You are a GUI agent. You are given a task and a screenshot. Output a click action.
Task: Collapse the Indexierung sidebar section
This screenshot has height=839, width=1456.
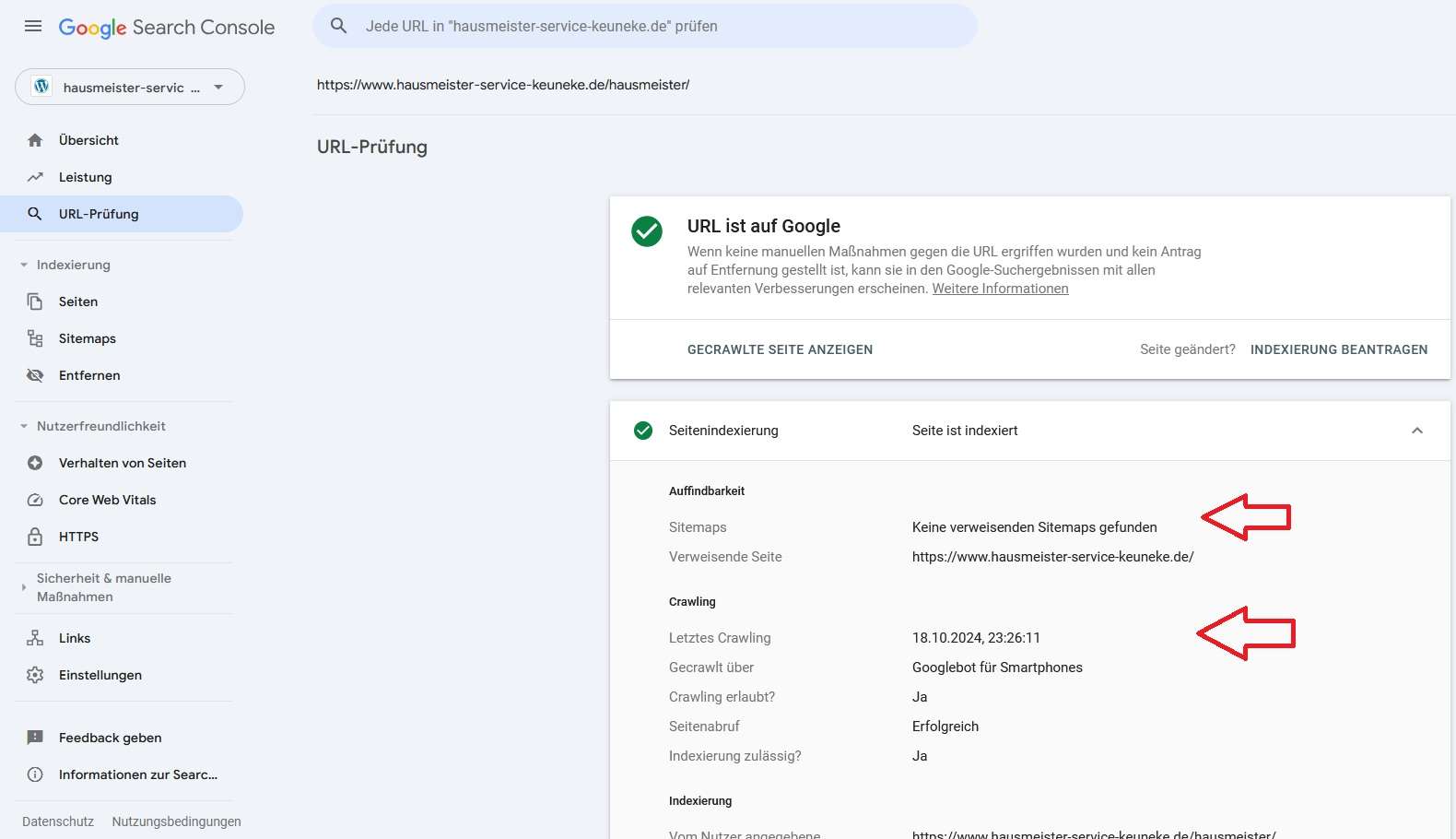pyautogui.click(x=24, y=265)
